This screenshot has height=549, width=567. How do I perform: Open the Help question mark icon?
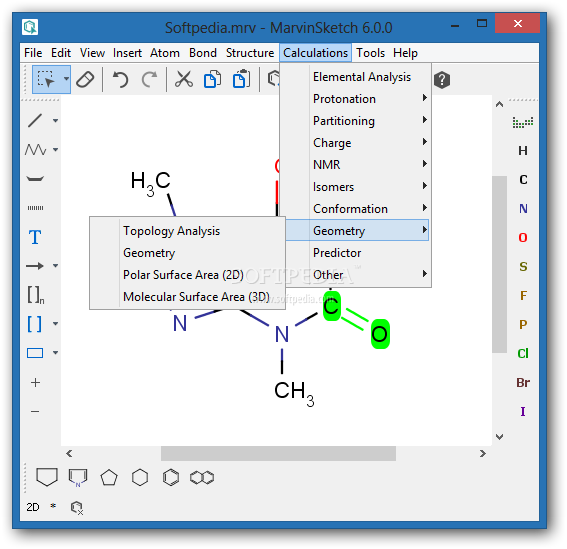pyautogui.click(x=442, y=80)
